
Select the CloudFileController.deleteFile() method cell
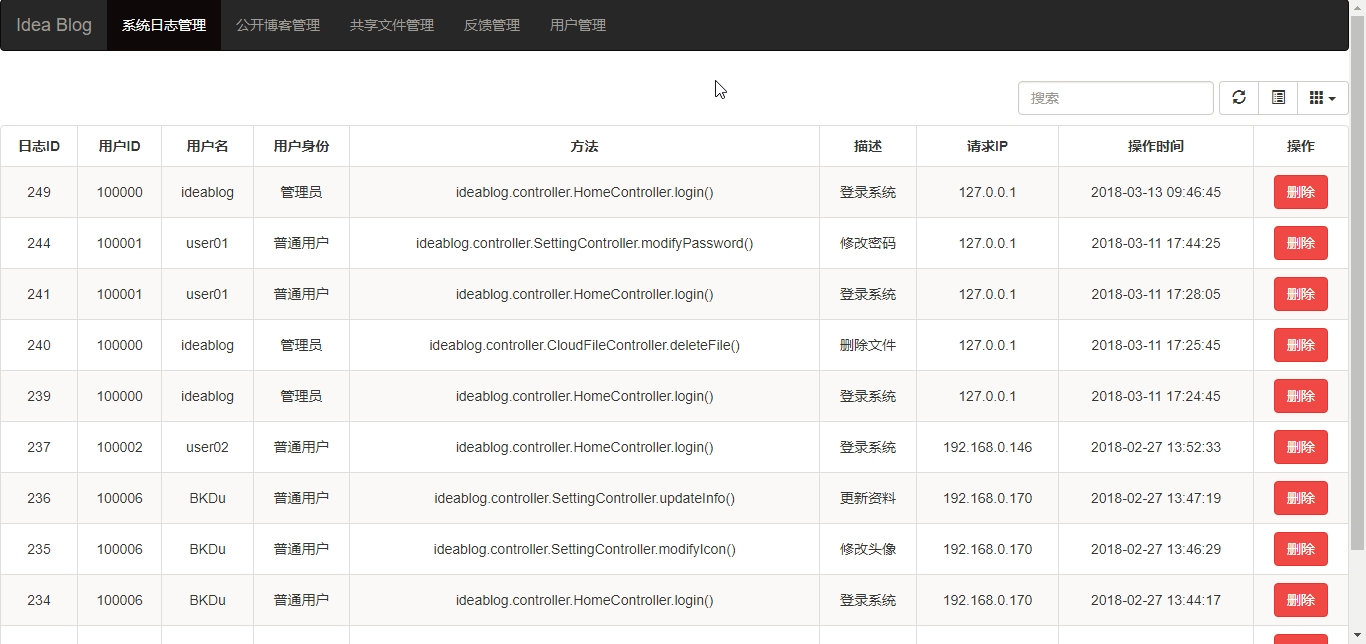584,345
